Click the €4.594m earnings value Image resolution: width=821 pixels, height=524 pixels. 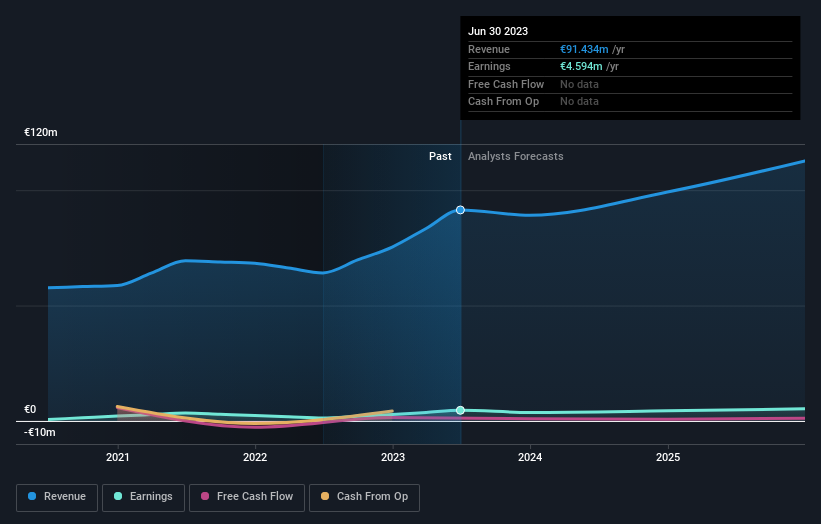pos(581,66)
